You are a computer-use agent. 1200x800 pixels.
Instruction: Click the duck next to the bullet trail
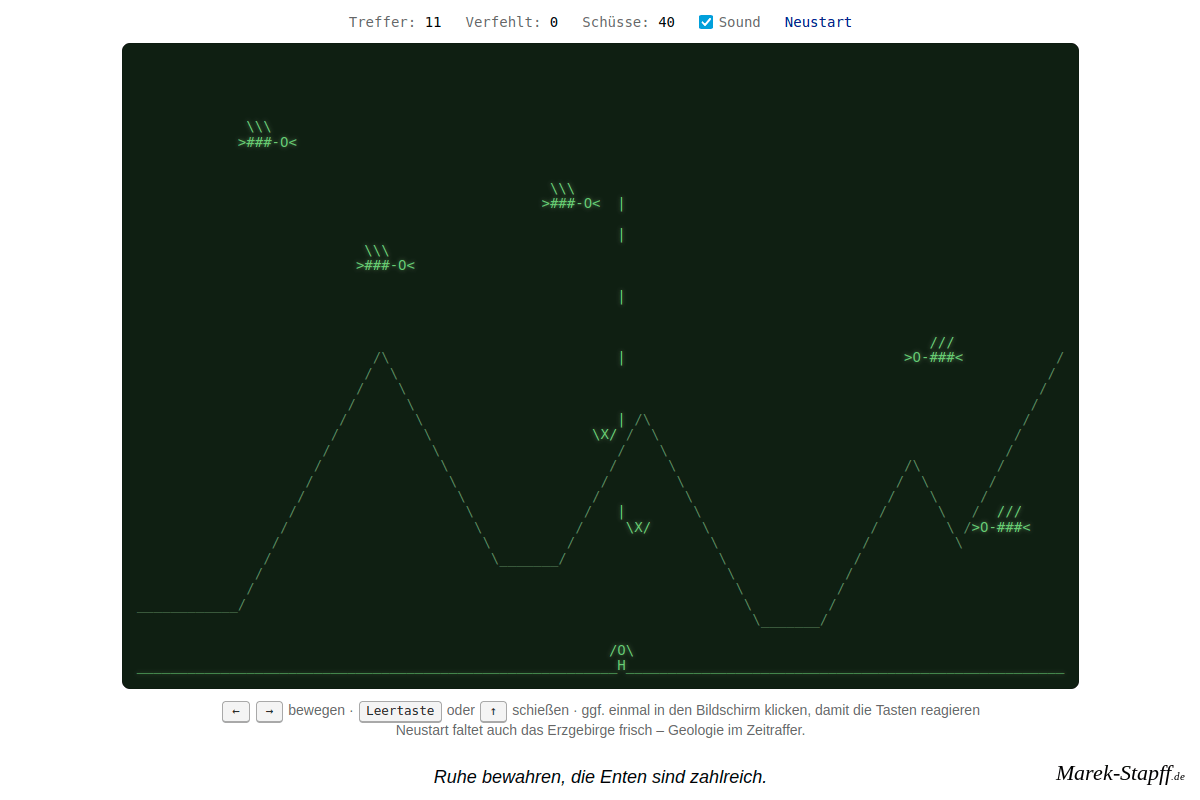pyautogui.click(x=571, y=196)
